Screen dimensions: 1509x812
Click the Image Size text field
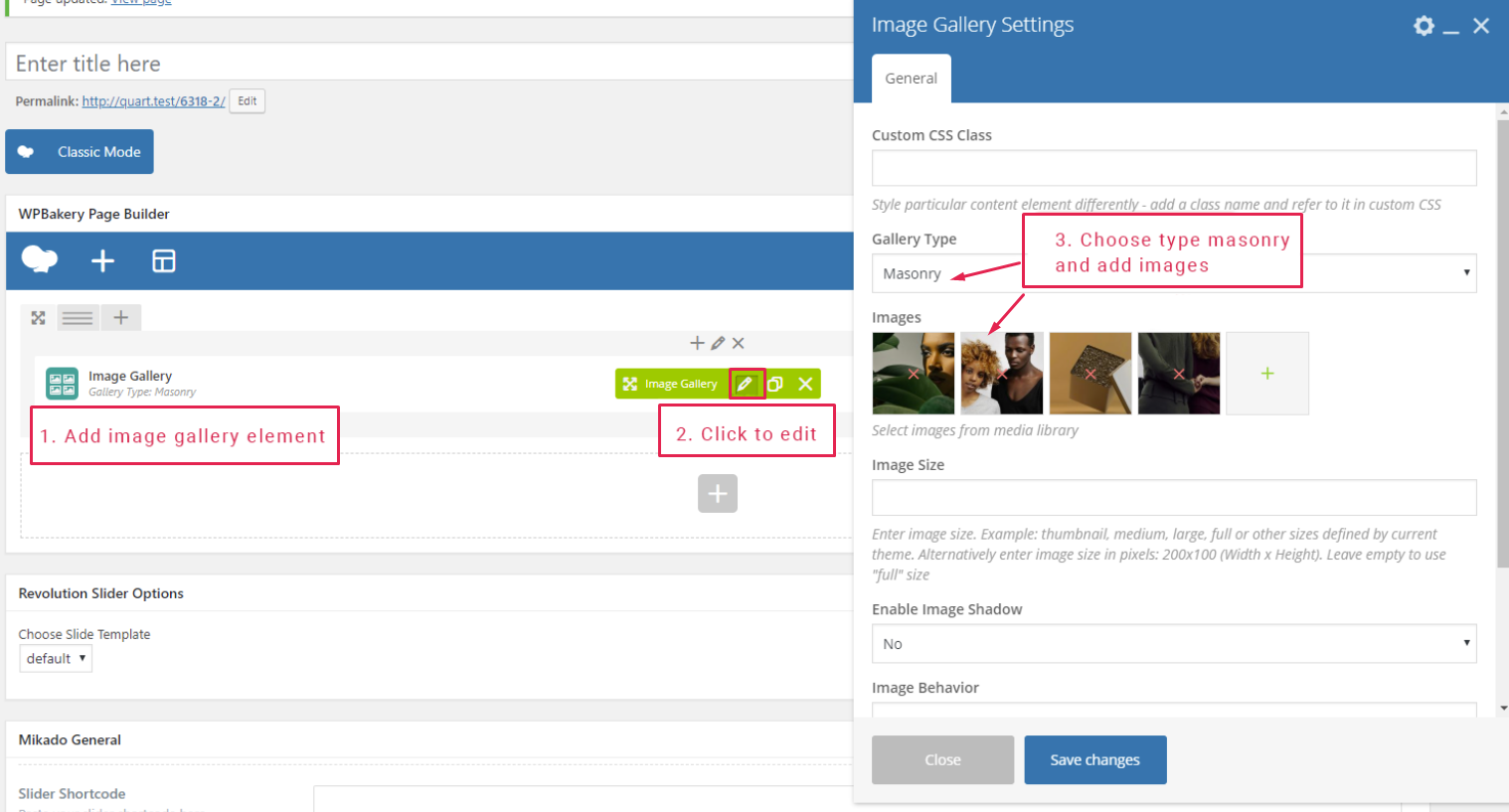1173,498
